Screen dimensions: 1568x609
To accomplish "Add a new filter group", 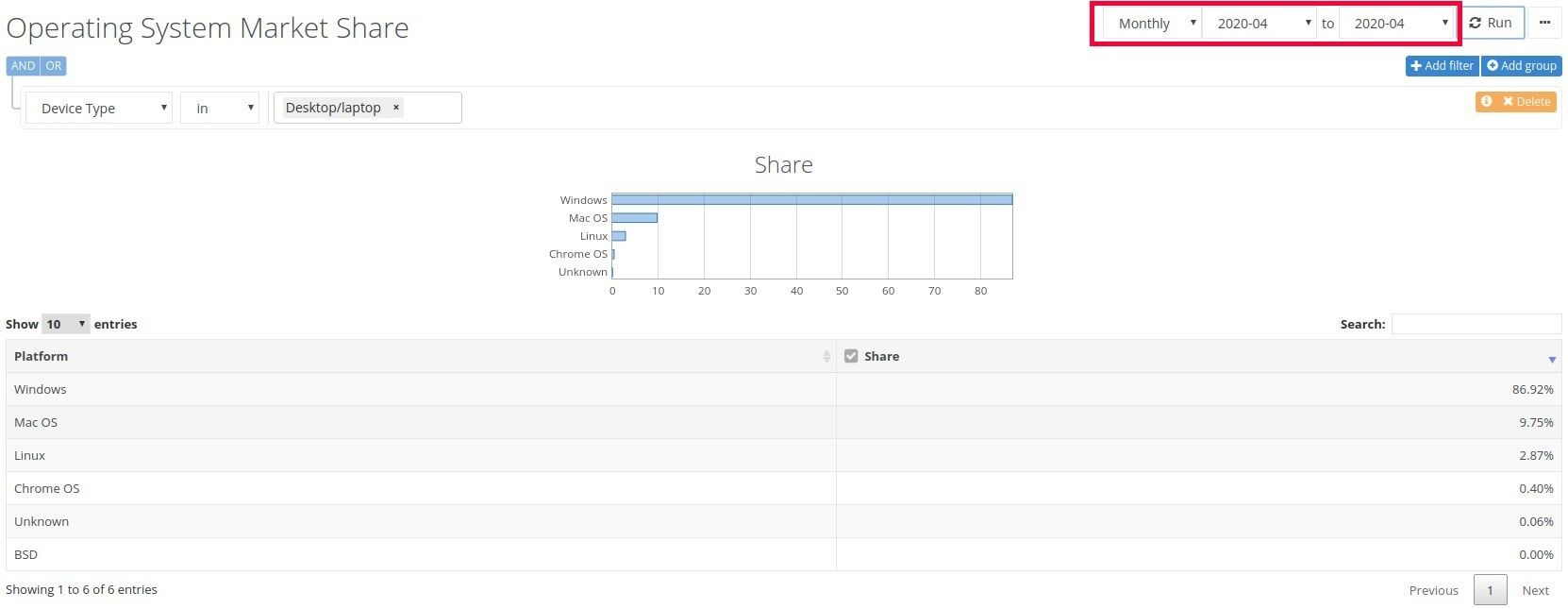I will pos(1522,66).
